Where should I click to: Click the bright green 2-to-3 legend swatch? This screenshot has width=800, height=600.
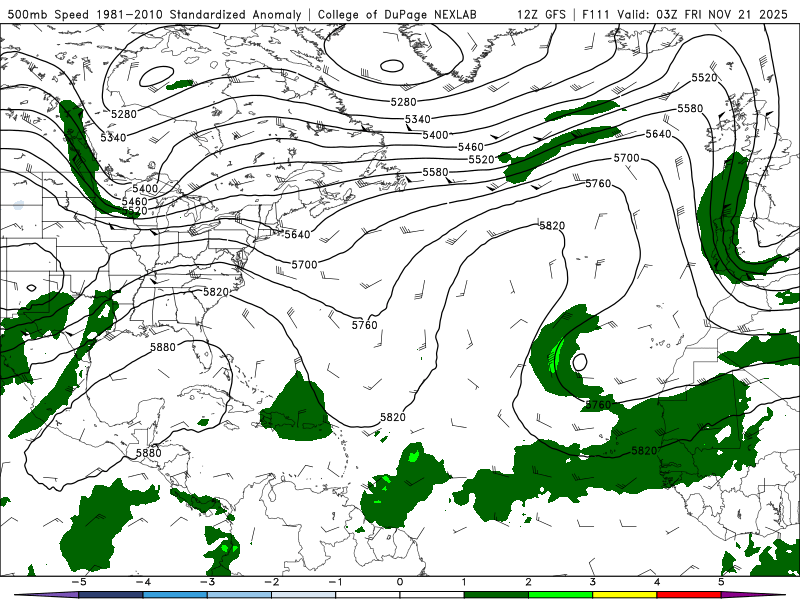coord(560,595)
